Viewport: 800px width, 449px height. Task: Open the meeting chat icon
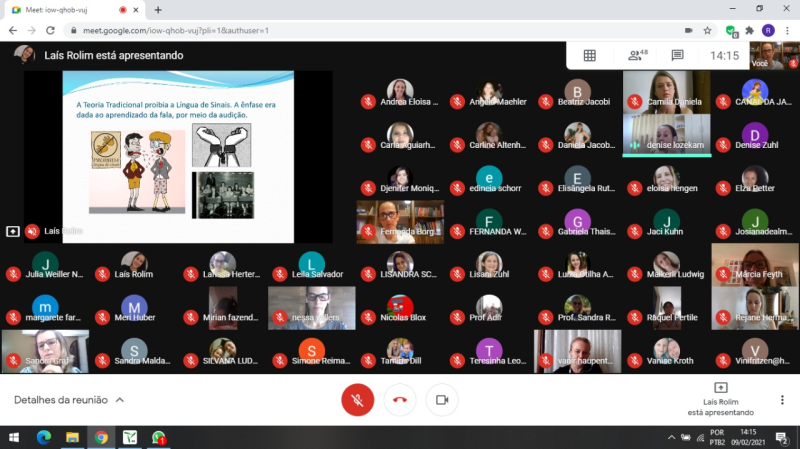[x=677, y=55]
